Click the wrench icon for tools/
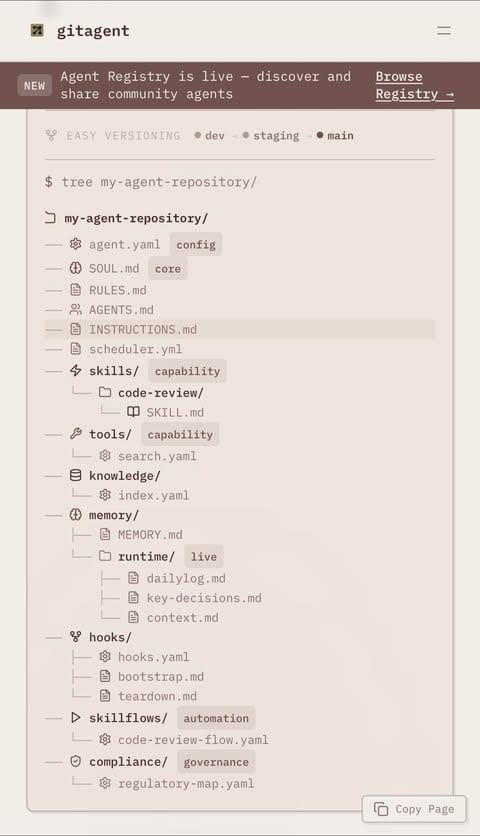480x836 pixels. coord(76,434)
